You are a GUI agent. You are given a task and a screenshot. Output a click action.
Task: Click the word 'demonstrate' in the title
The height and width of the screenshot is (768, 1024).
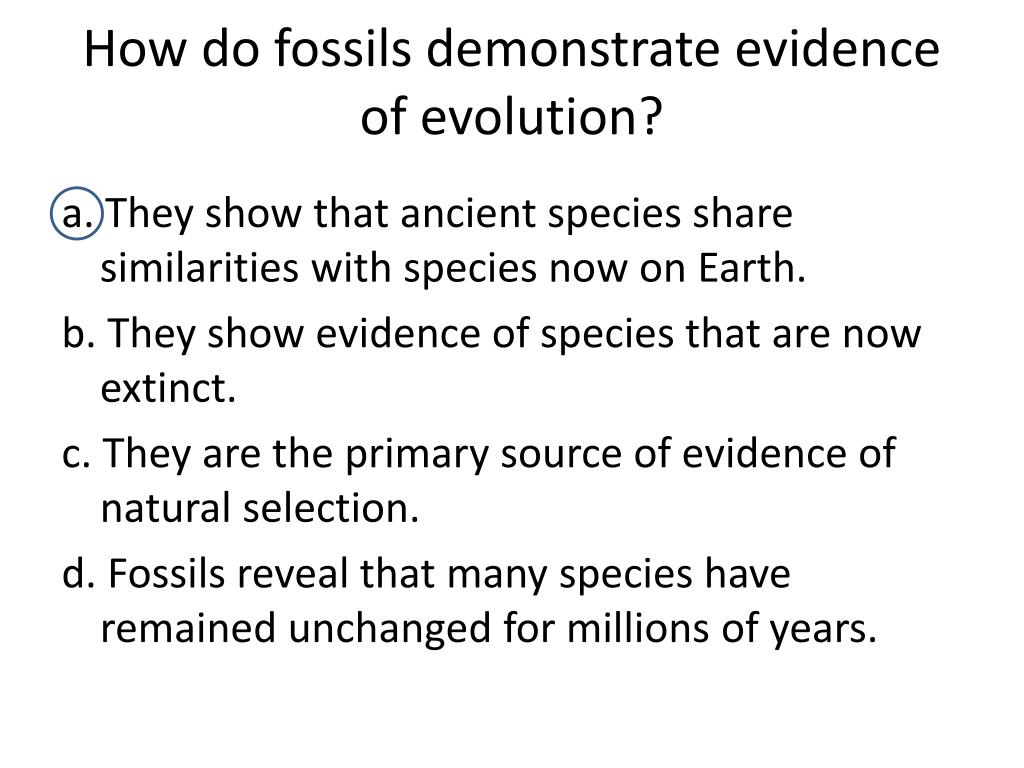573,48
